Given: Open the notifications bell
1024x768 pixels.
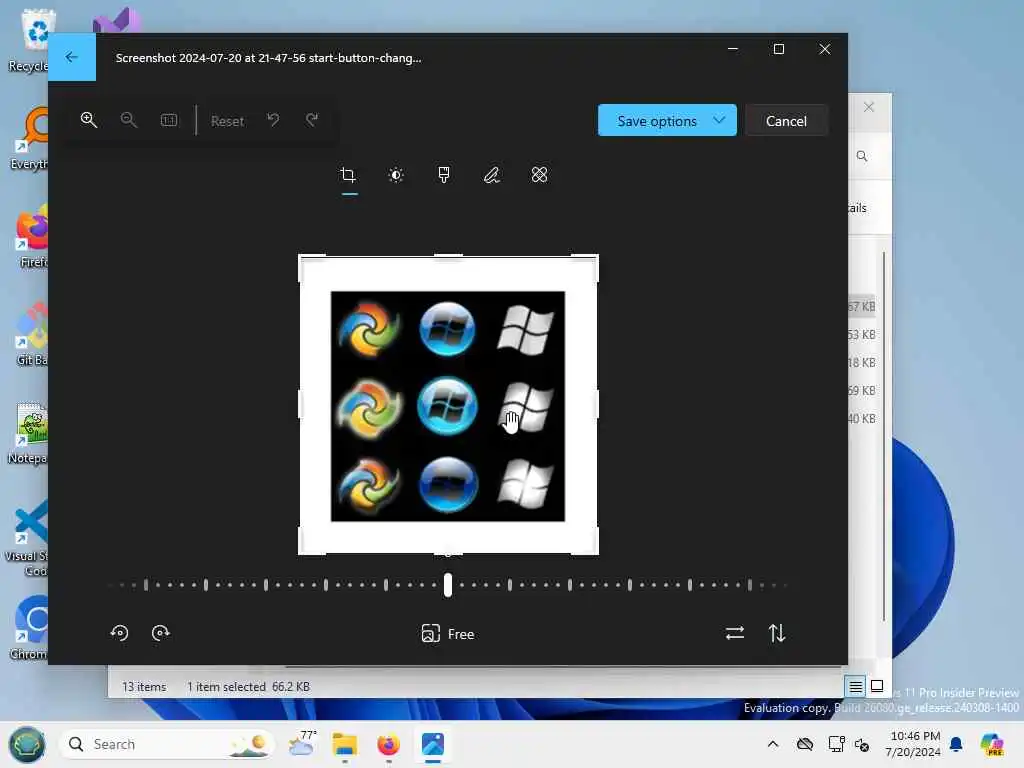Looking at the screenshot, I should (956, 744).
